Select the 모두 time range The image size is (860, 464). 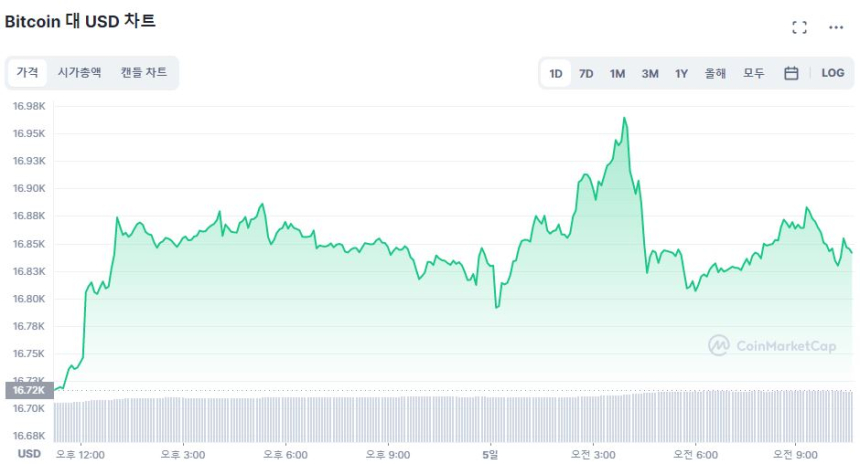(x=754, y=73)
